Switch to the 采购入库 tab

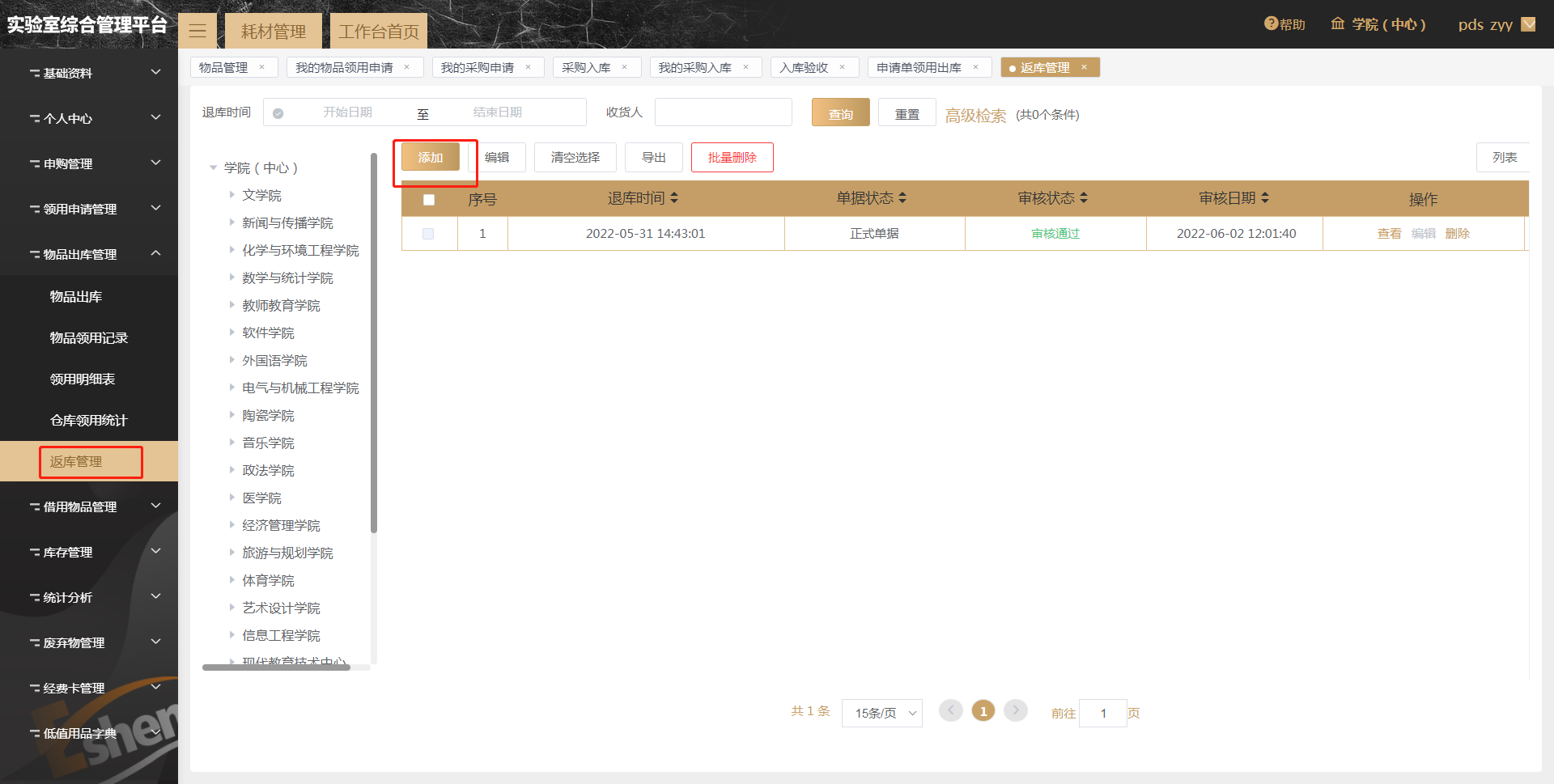coord(586,67)
